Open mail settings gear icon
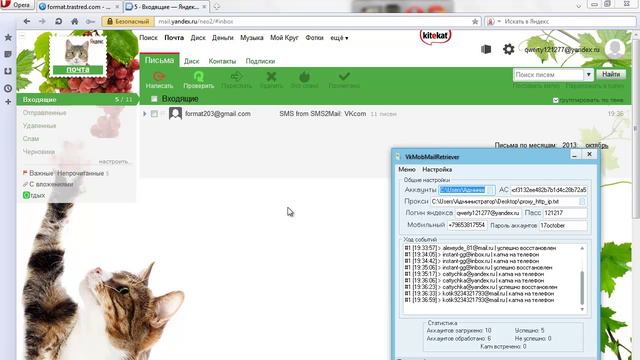The height and width of the screenshot is (360, 640). point(509,49)
